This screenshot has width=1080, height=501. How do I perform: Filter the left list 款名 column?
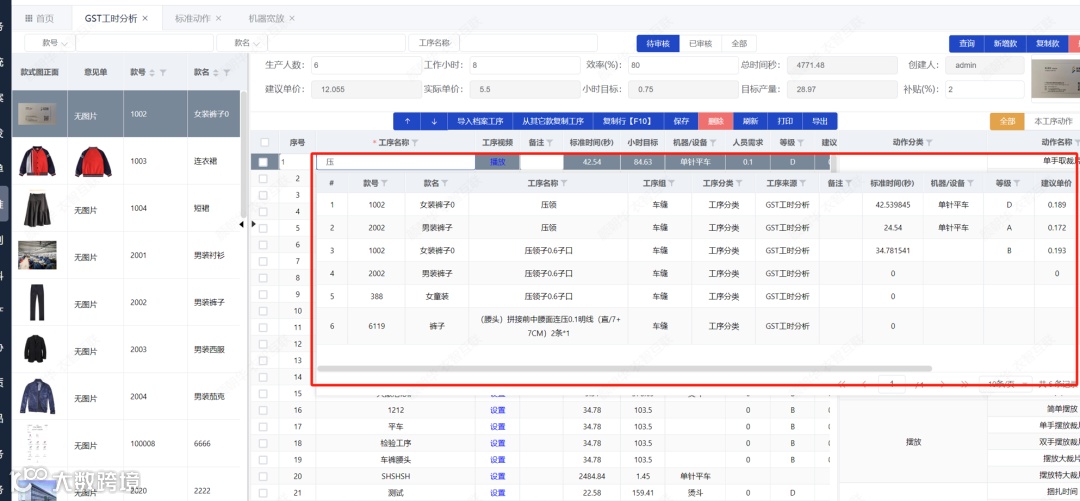pos(226,72)
